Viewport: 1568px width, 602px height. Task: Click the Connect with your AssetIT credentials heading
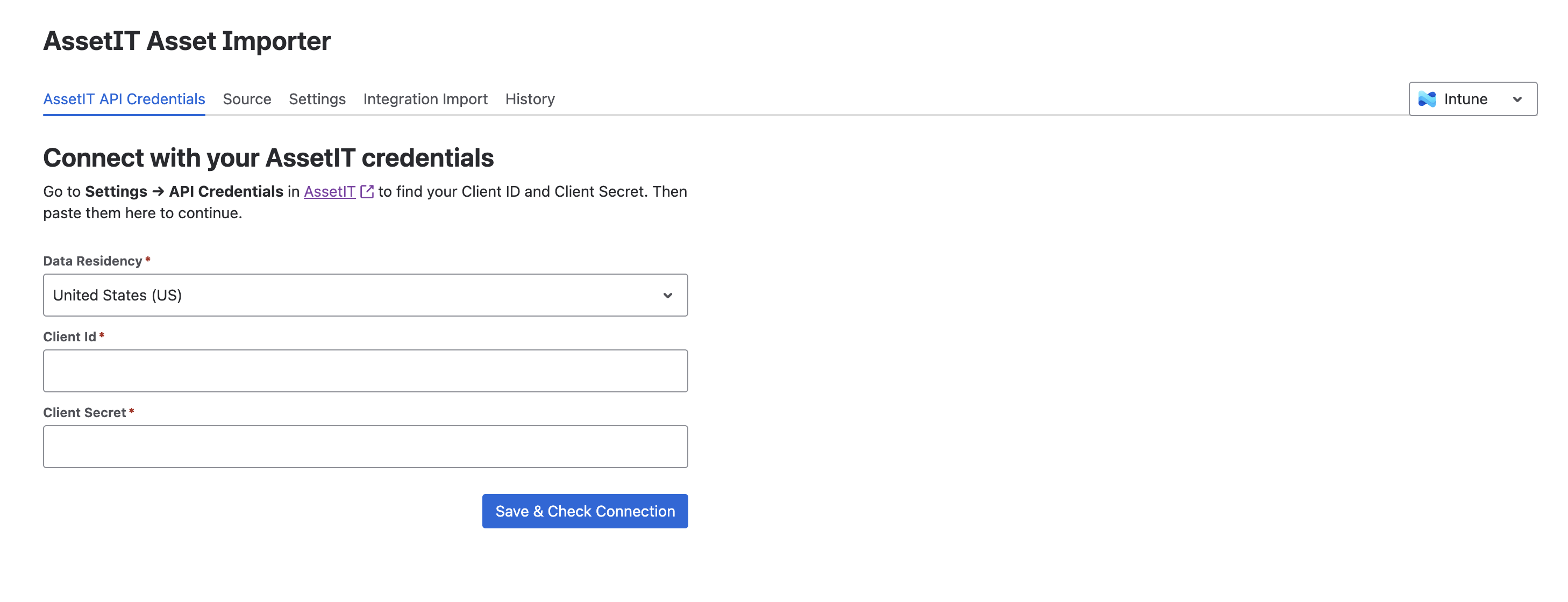[x=268, y=157]
